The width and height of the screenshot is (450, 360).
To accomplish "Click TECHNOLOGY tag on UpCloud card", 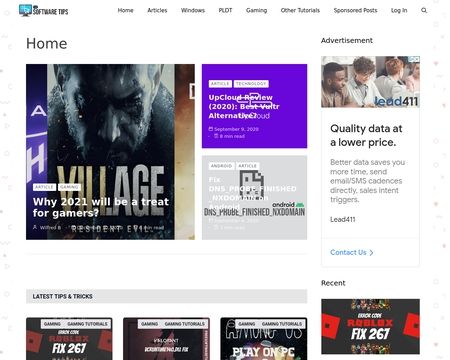I will coord(251,84).
